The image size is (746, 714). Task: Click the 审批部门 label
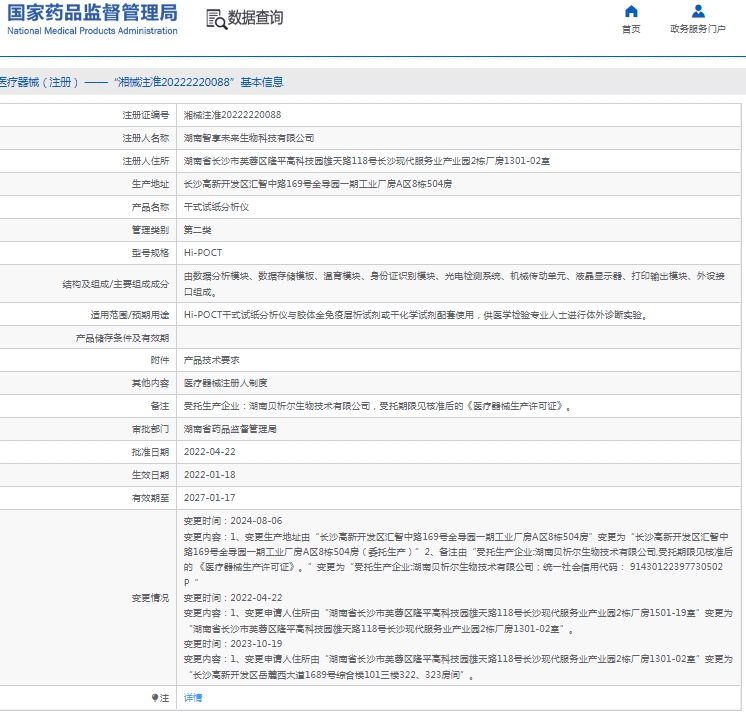[150, 429]
